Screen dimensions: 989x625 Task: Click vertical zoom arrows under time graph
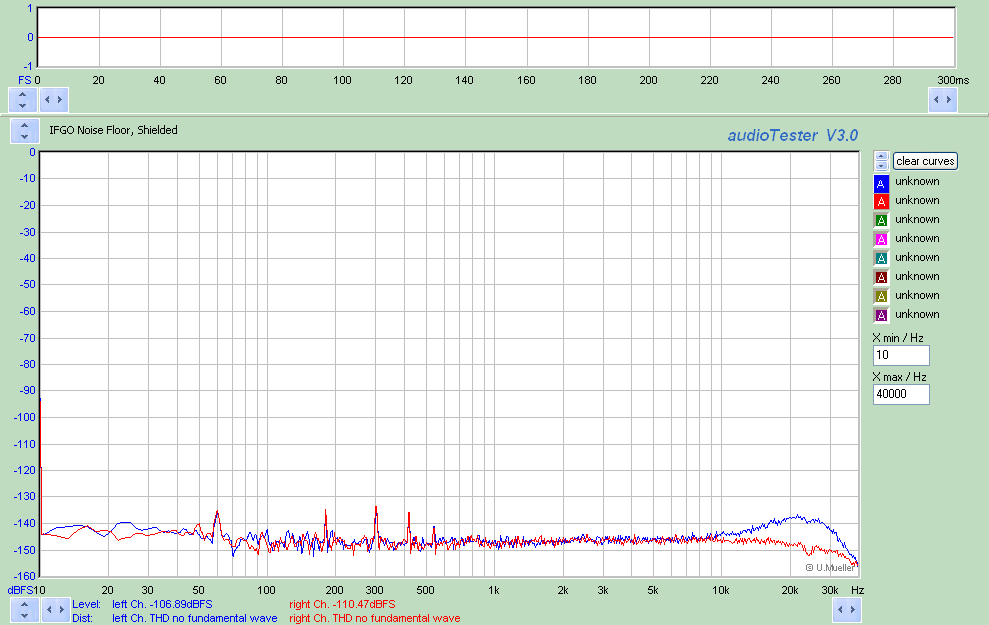pyautogui.click(x=23, y=99)
